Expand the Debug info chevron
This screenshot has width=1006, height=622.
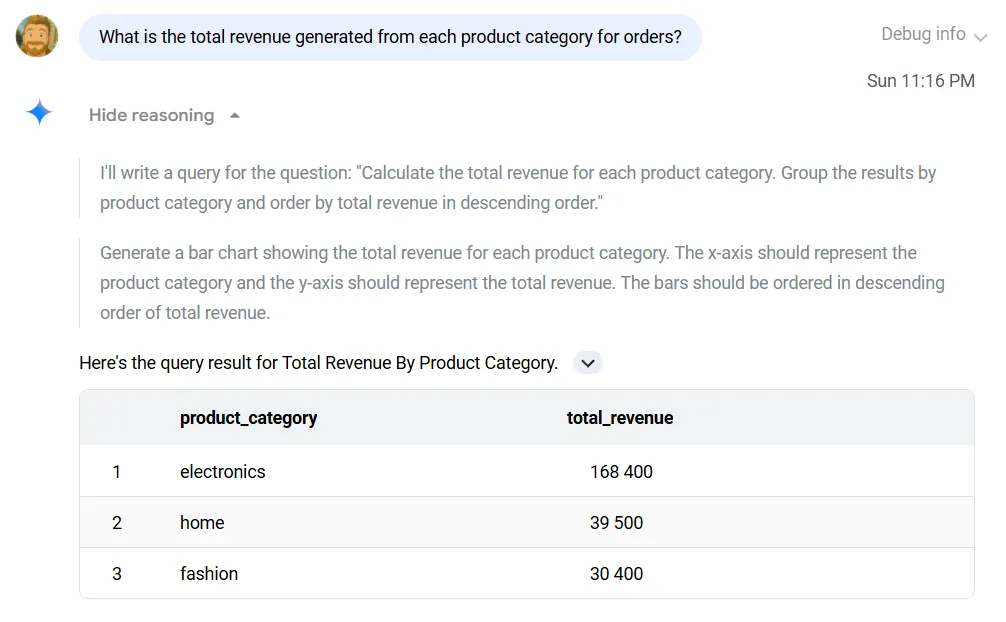[x=980, y=37]
